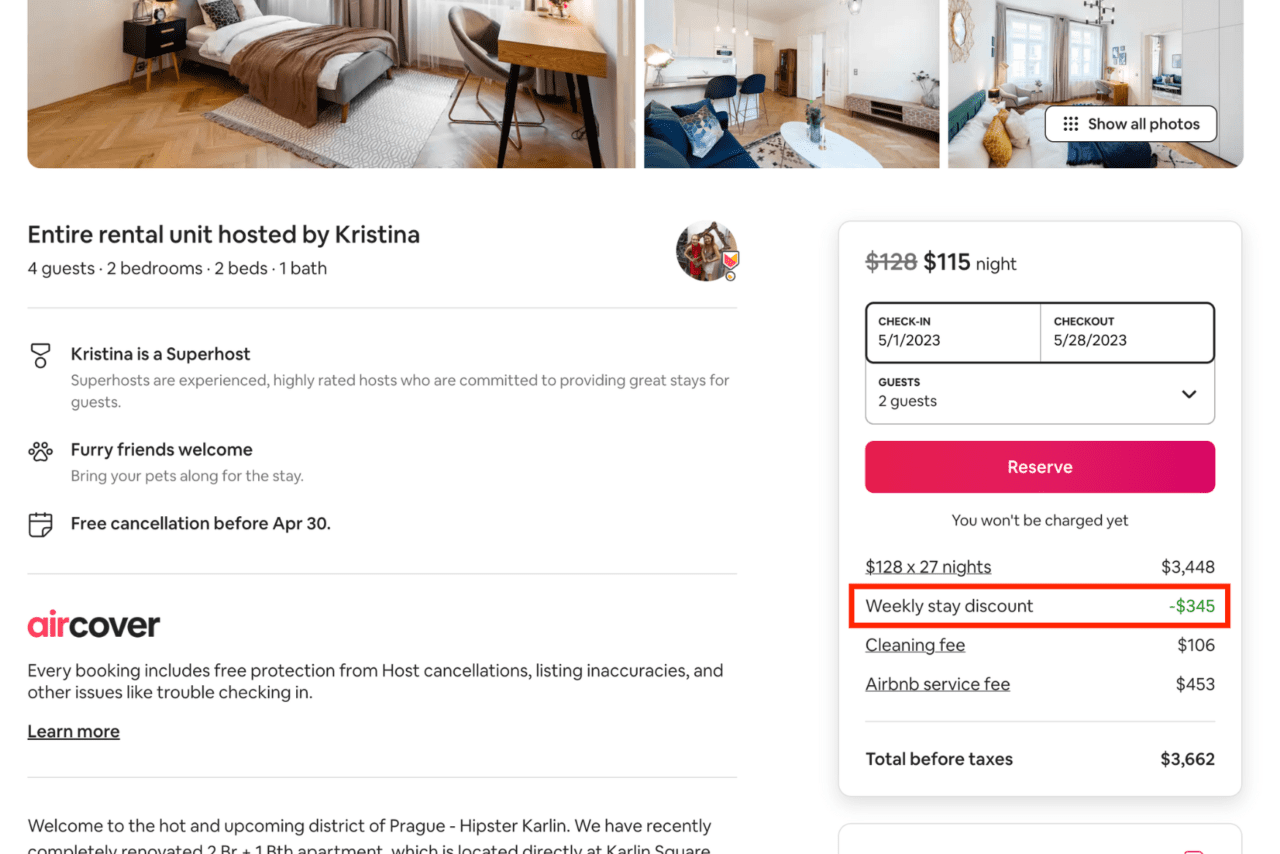Click the small verification badge below the shield
1280x854 pixels.
[730, 275]
